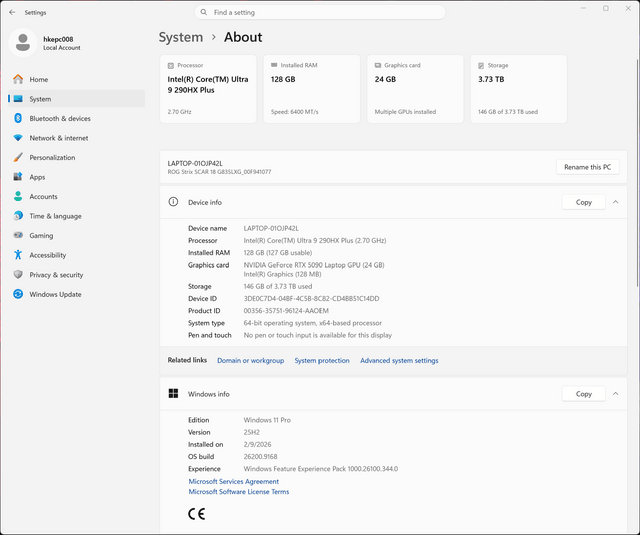Image resolution: width=640 pixels, height=535 pixels.
Task: Click the Device info circle-i icon
Action: (173, 202)
